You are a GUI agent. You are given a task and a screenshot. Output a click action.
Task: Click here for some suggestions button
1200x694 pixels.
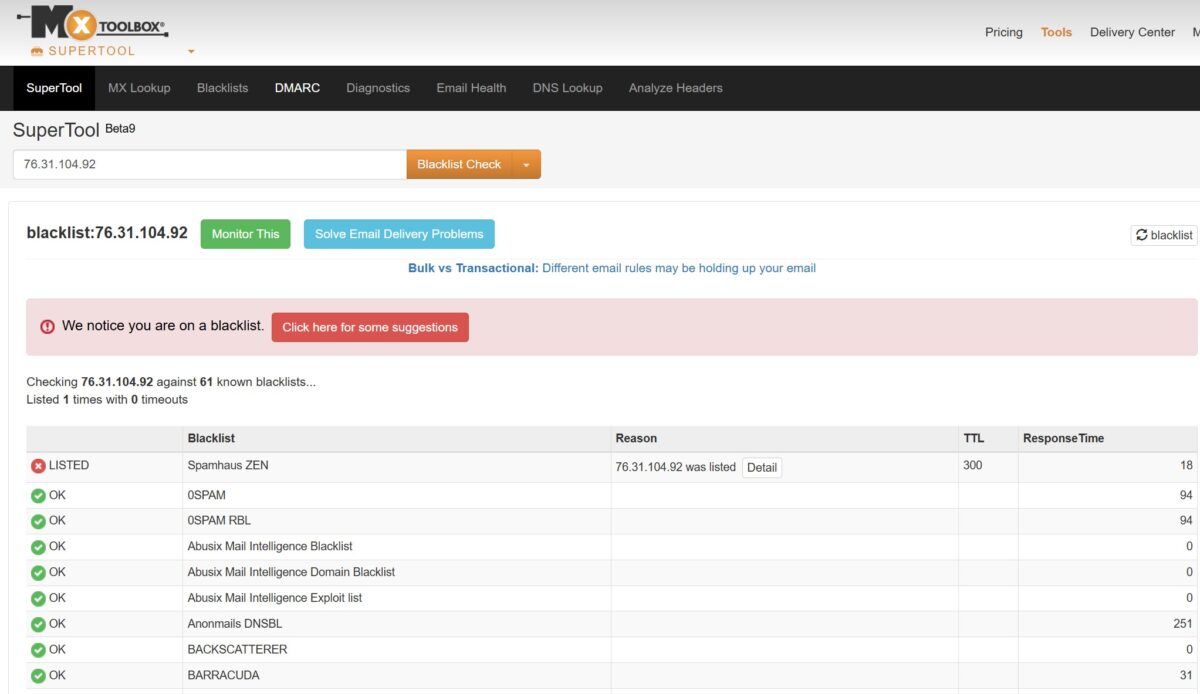(x=370, y=327)
